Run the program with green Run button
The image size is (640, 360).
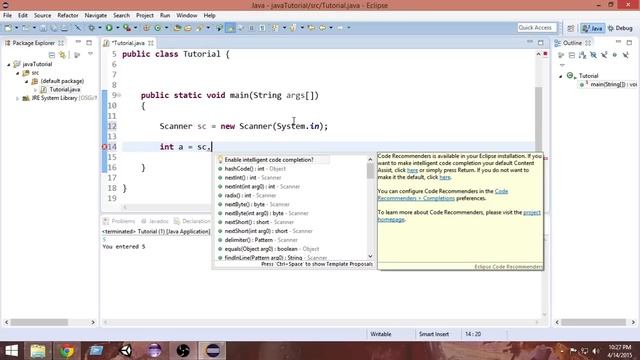tap(109, 28)
